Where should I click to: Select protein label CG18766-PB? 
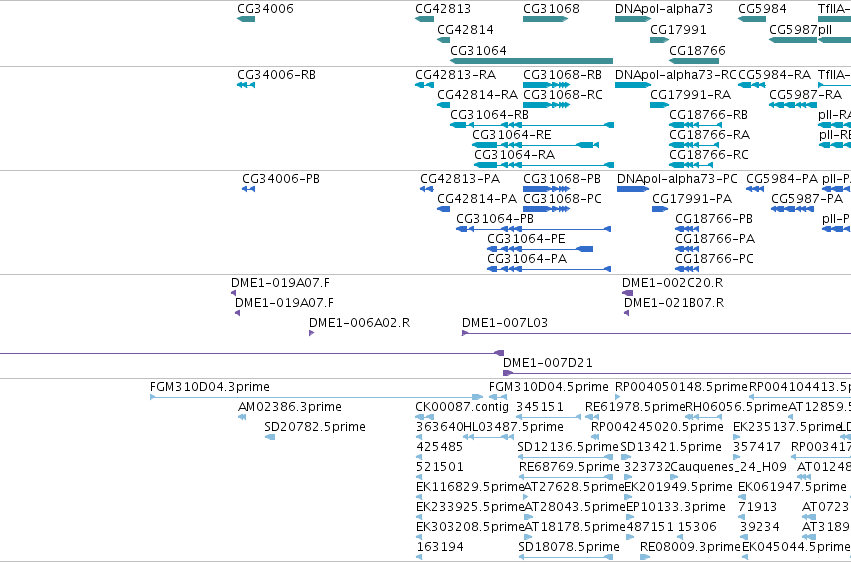[x=714, y=219]
